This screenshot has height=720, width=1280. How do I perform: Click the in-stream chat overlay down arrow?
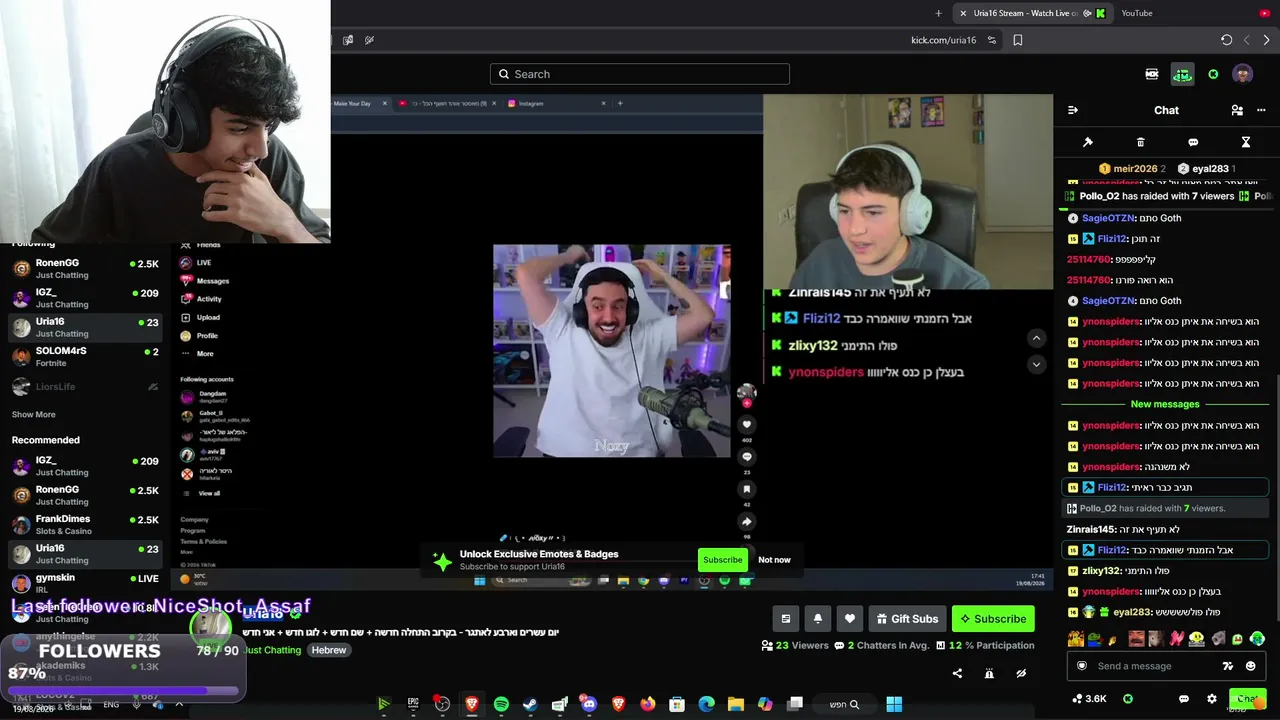1036,364
